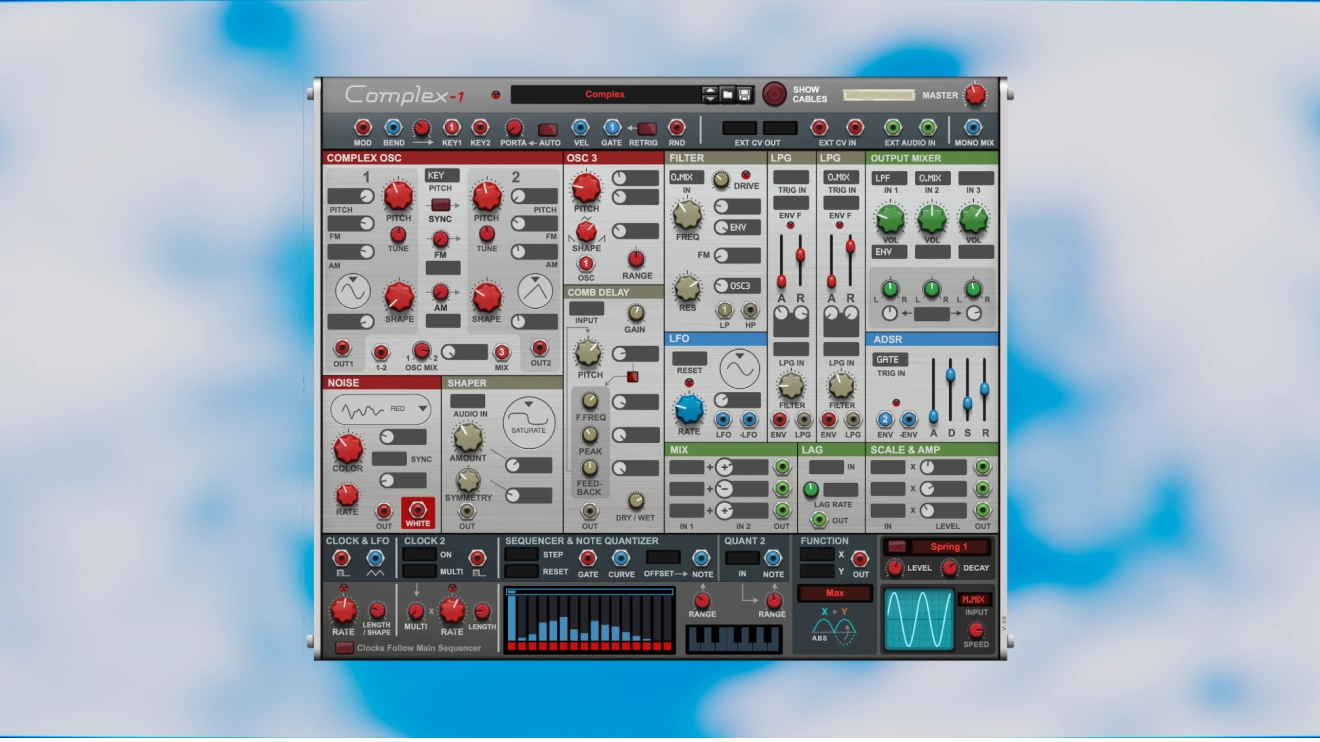Click the ADSR Sustain slider
The image size is (1320, 742).
click(967, 402)
